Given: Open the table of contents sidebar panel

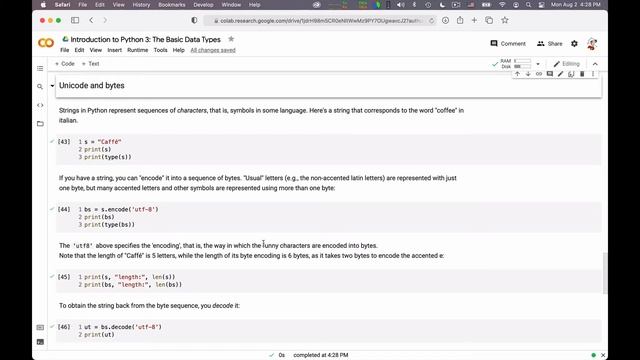Looking at the screenshot, I should tap(40, 68).
